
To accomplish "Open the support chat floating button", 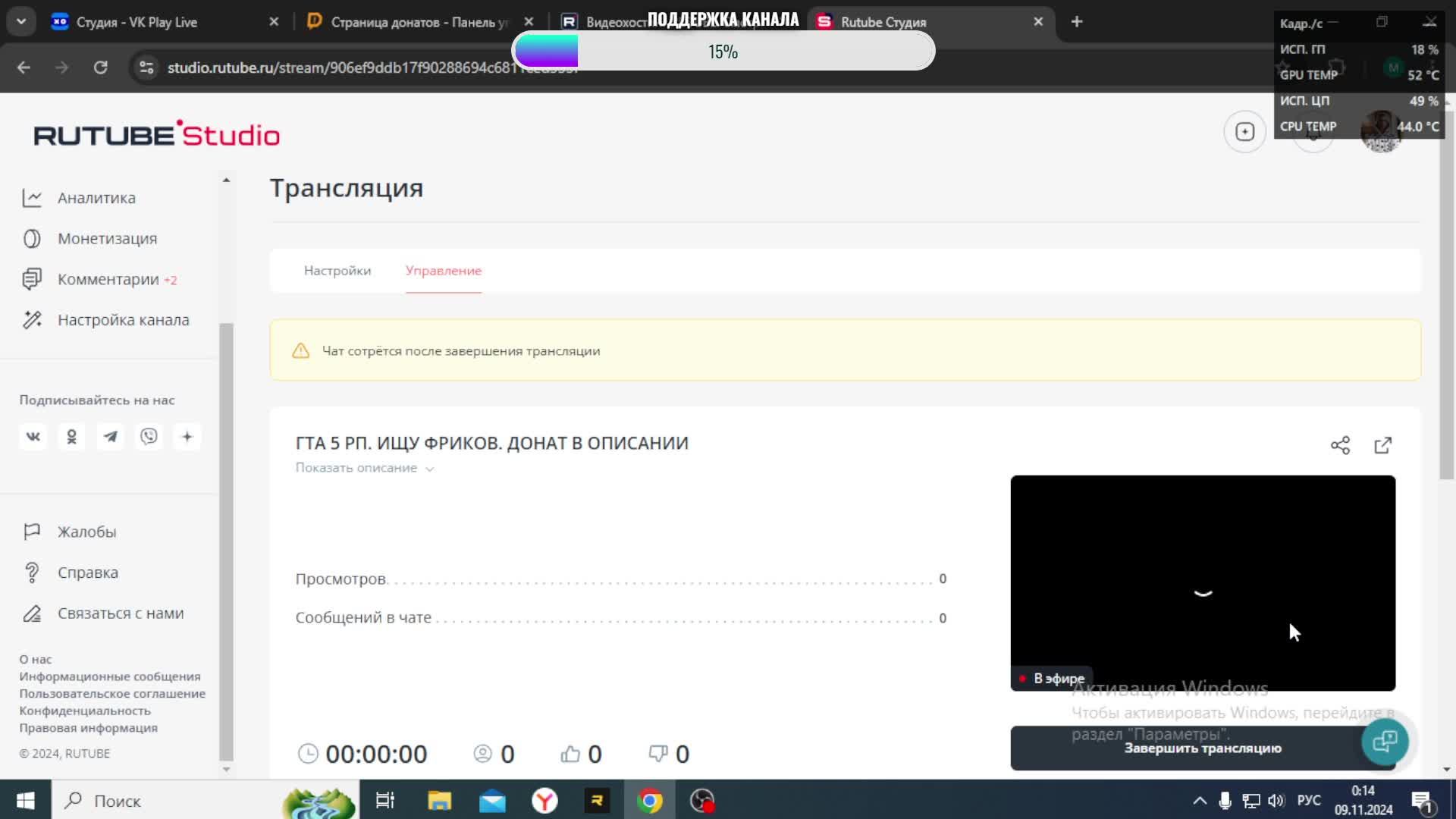I will click(1385, 741).
